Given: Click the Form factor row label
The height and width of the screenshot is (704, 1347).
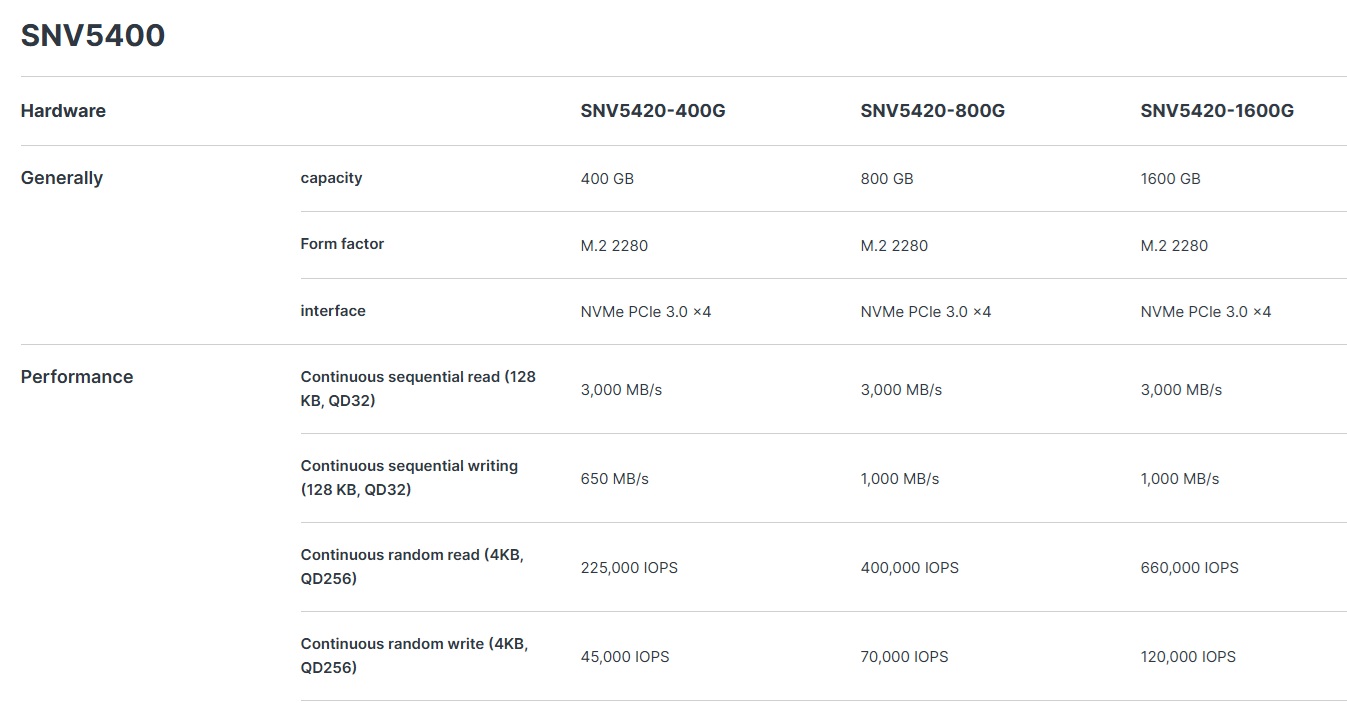Looking at the screenshot, I should coord(342,244).
